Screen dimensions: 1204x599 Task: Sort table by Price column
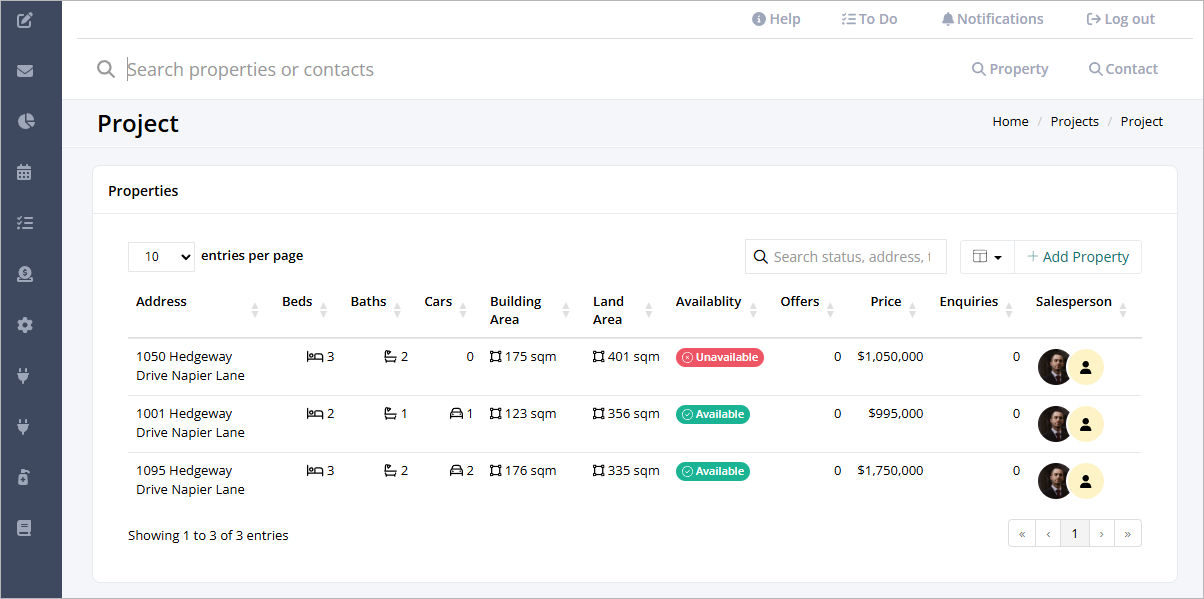click(x=887, y=301)
